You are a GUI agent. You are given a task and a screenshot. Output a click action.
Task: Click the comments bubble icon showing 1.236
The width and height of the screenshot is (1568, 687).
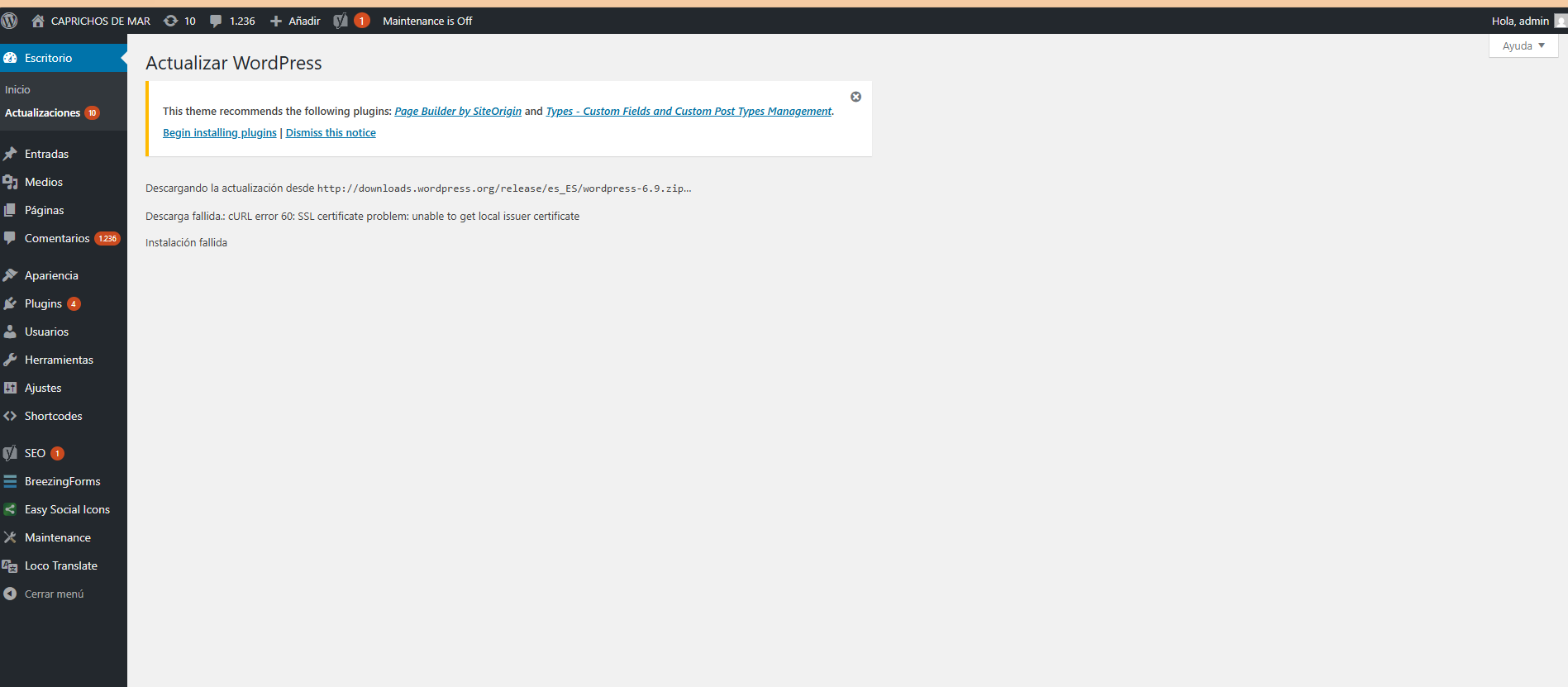(x=232, y=21)
